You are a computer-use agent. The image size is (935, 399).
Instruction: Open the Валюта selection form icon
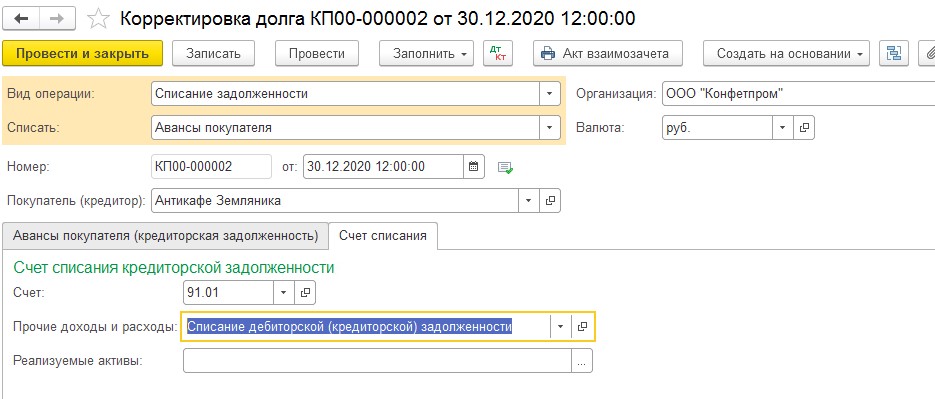click(803, 128)
